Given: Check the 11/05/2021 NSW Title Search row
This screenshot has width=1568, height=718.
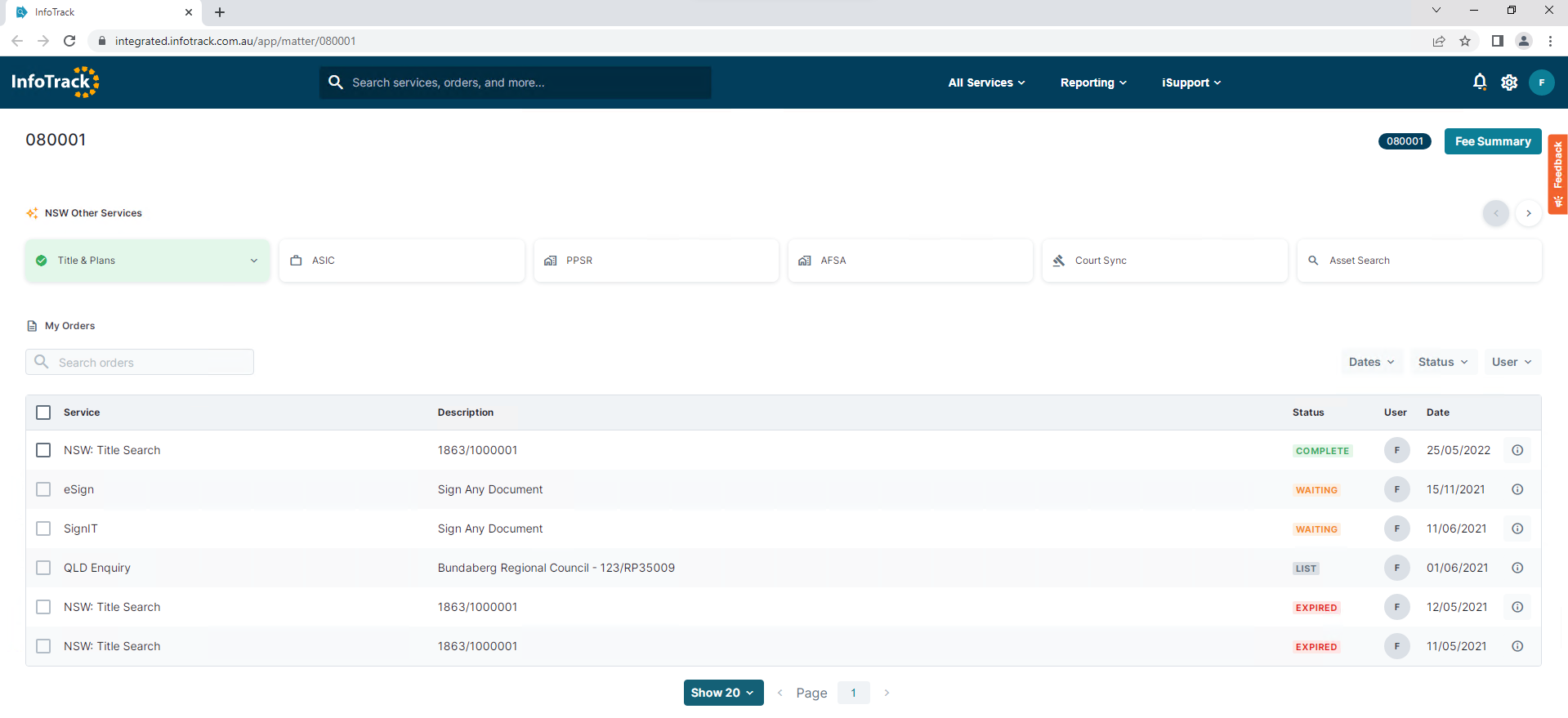Looking at the screenshot, I should tap(43, 646).
